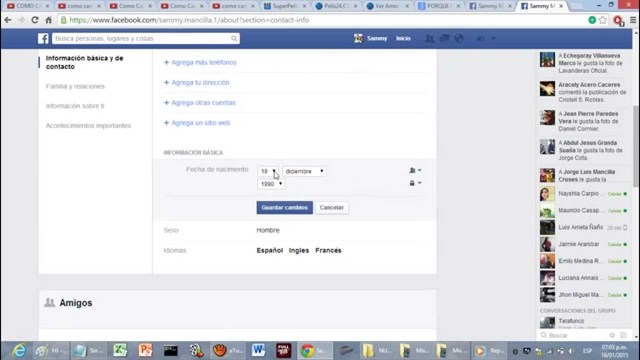Switch to the SuperPelis browser tab

(x=286, y=6)
